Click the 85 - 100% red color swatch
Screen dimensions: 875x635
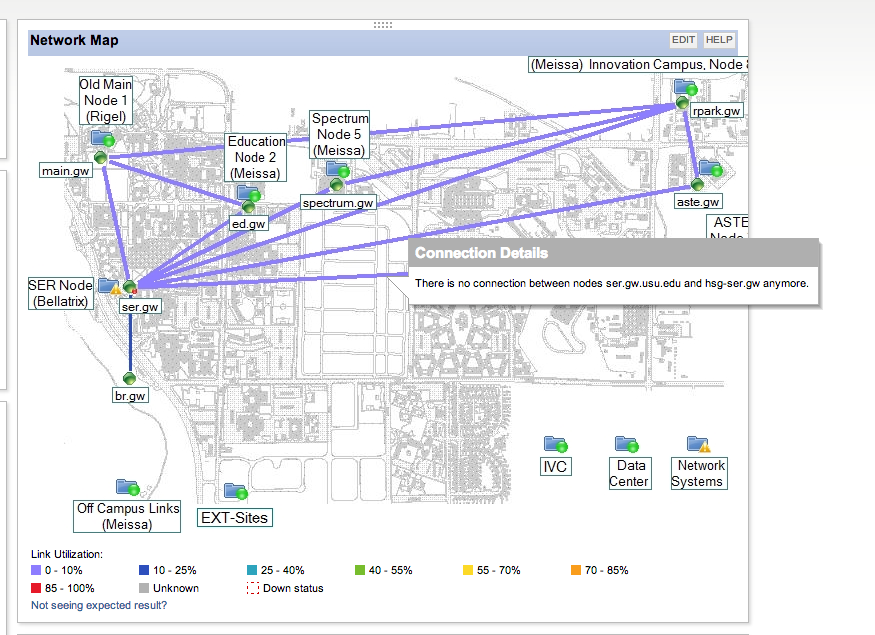click(36, 588)
